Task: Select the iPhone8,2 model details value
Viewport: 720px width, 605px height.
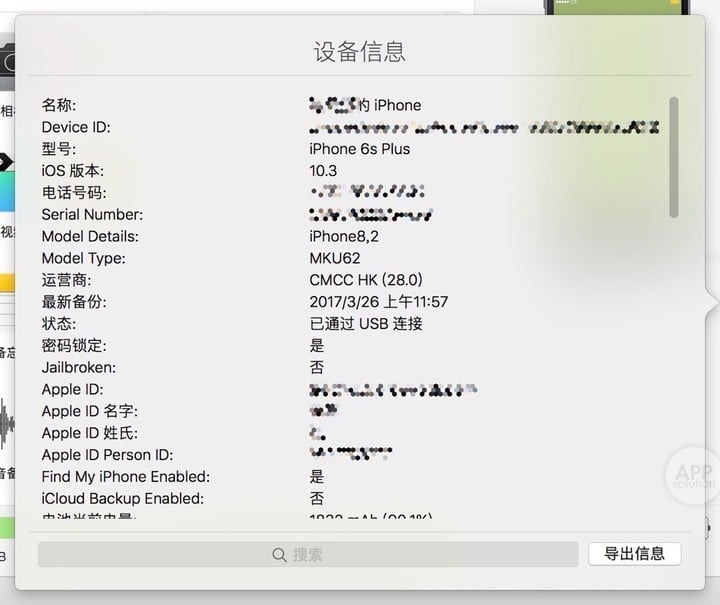Action: pyautogui.click(x=344, y=236)
